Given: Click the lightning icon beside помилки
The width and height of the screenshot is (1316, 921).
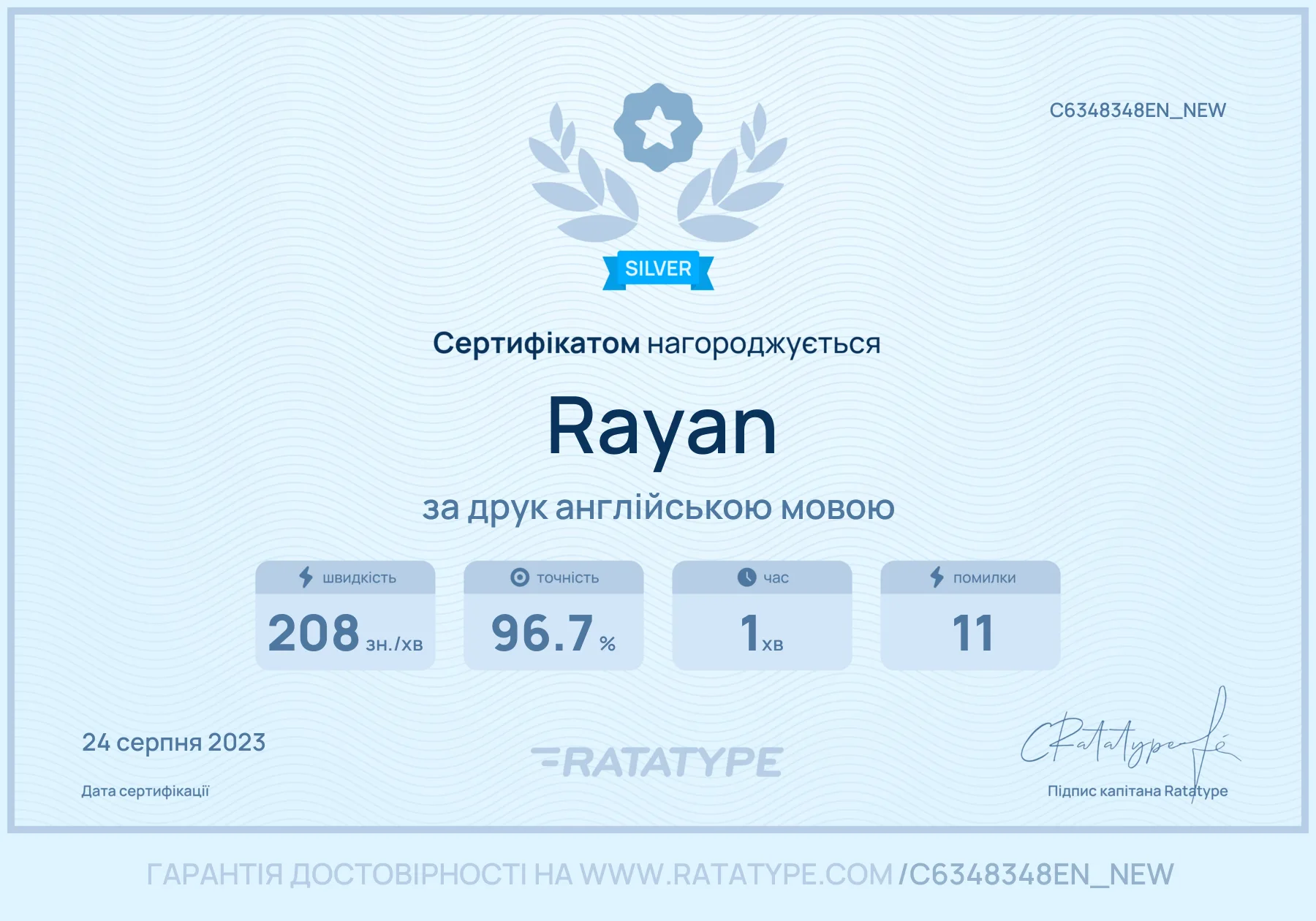Looking at the screenshot, I should (937, 577).
